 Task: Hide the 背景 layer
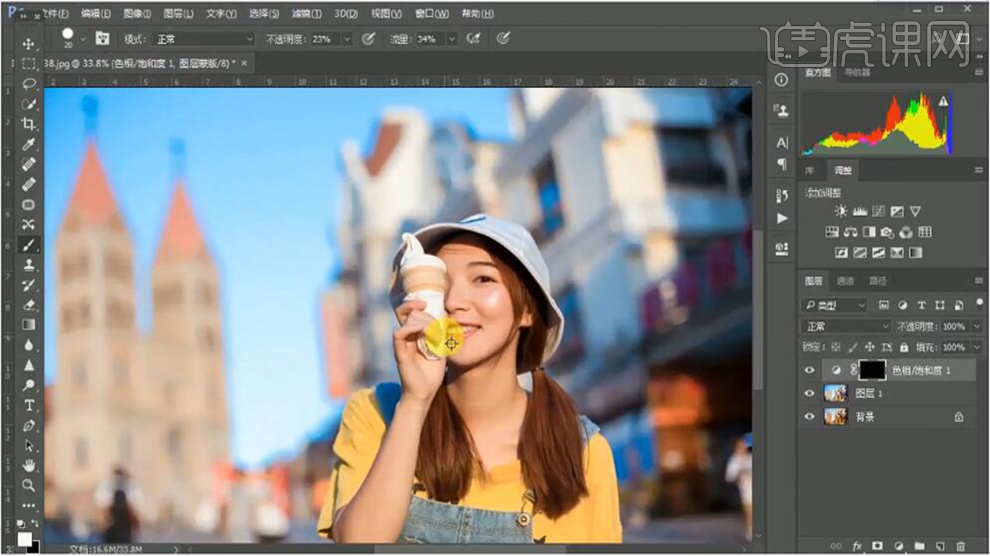click(810, 416)
